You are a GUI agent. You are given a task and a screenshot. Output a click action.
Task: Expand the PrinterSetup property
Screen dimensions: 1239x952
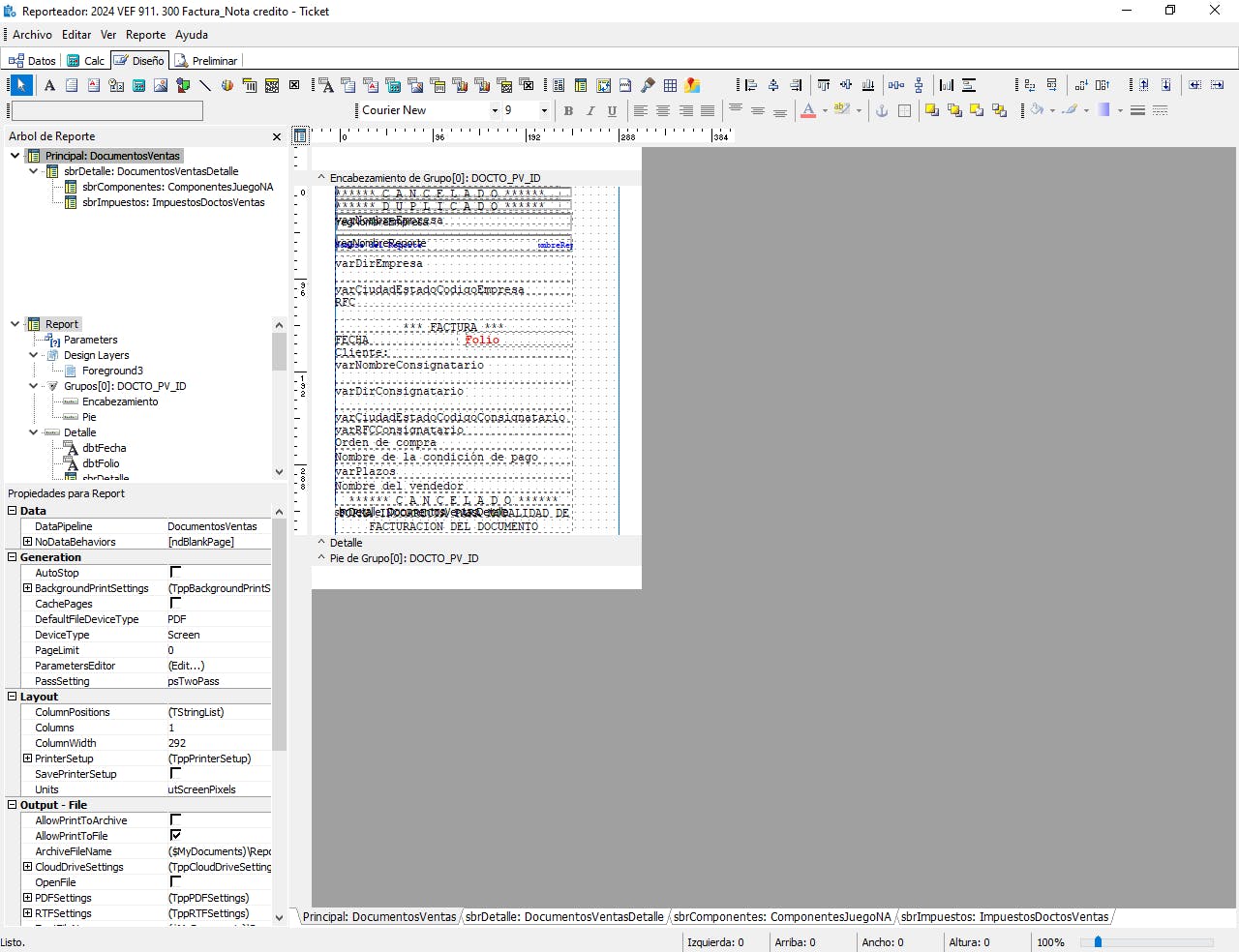[27, 759]
